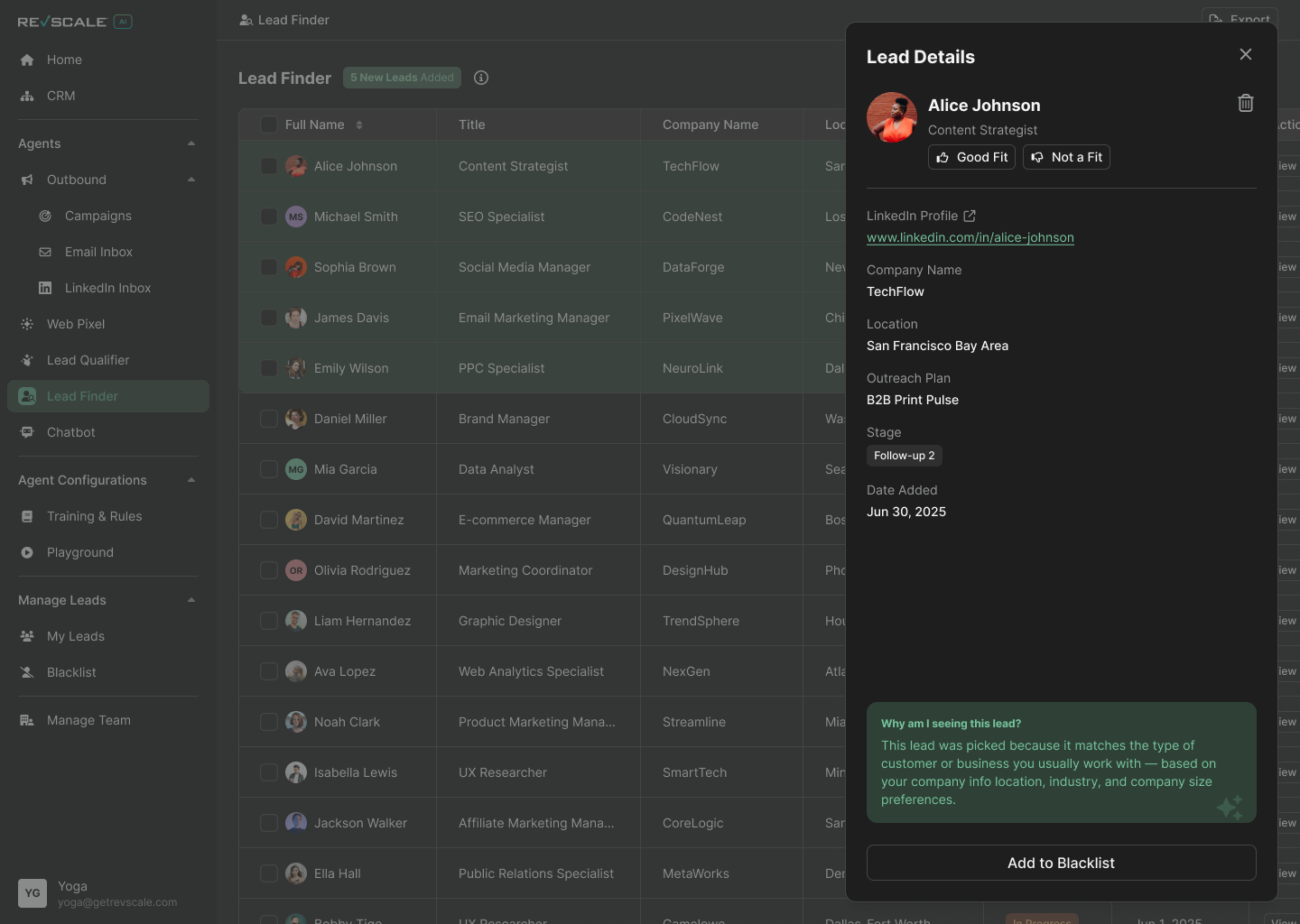The height and width of the screenshot is (924, 1300).
Task: Open the LinkedIn Inbox
Action: point(106,288)
